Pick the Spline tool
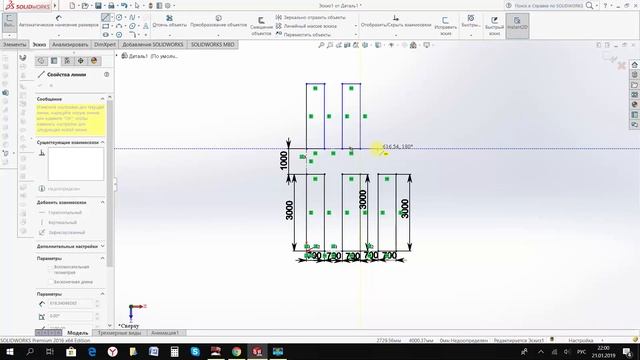This screenshot has height=360, width=640. [132, 17]
